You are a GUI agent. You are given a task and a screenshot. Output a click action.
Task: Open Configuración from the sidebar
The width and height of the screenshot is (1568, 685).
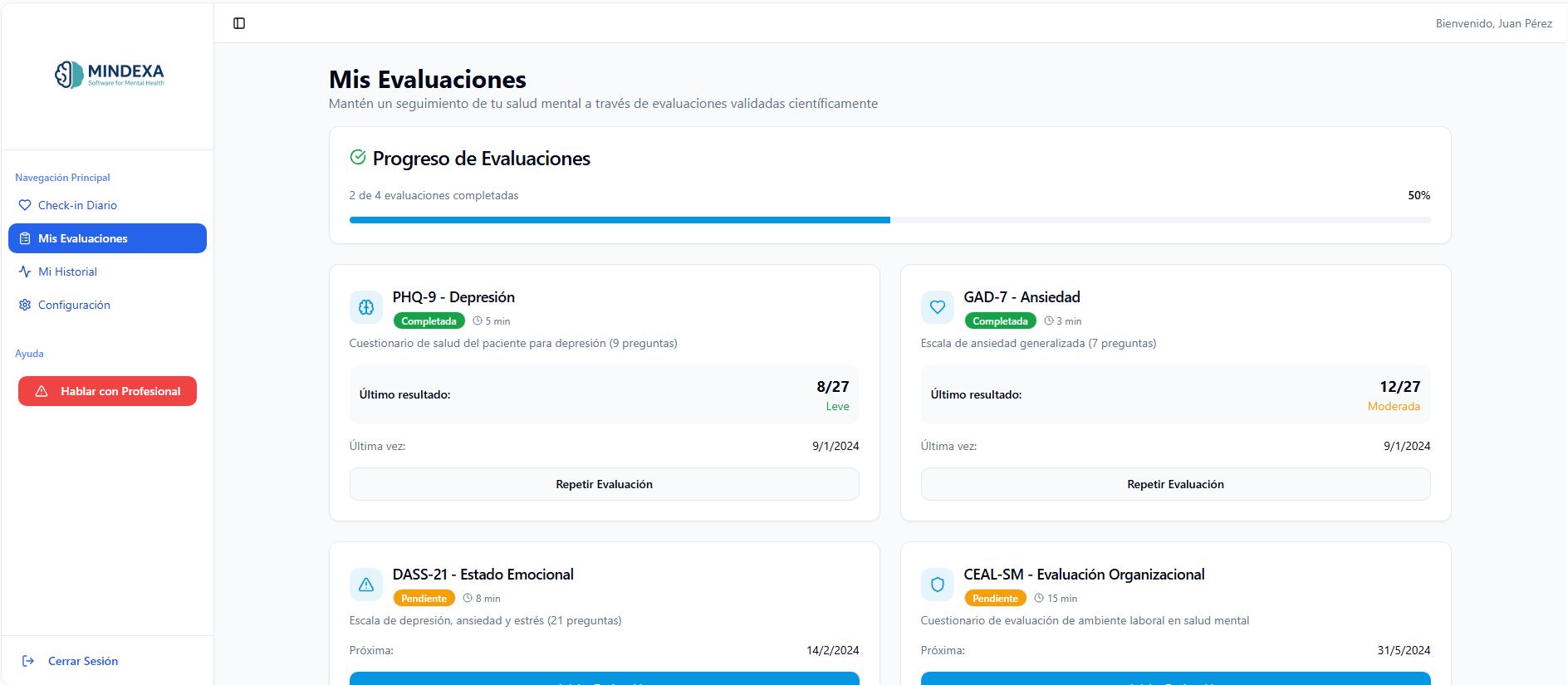107,305
